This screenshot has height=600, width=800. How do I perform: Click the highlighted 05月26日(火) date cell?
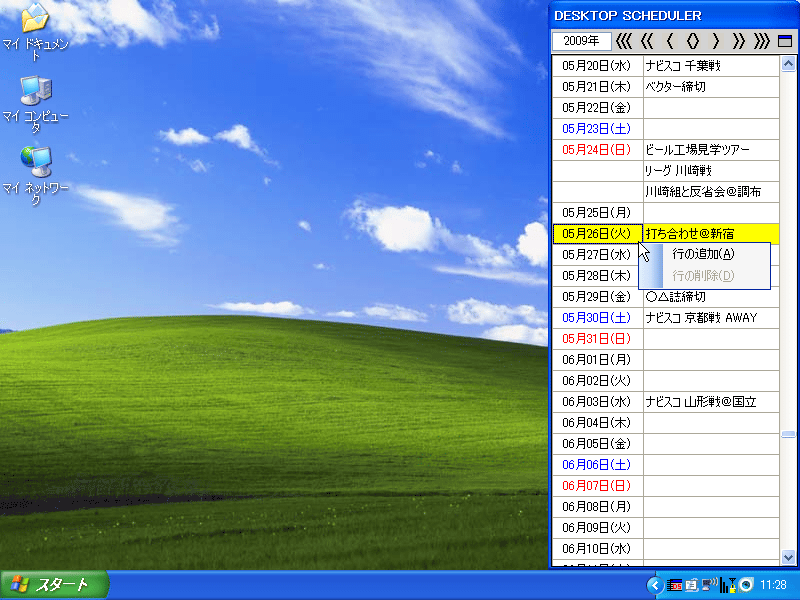(597, 234)
